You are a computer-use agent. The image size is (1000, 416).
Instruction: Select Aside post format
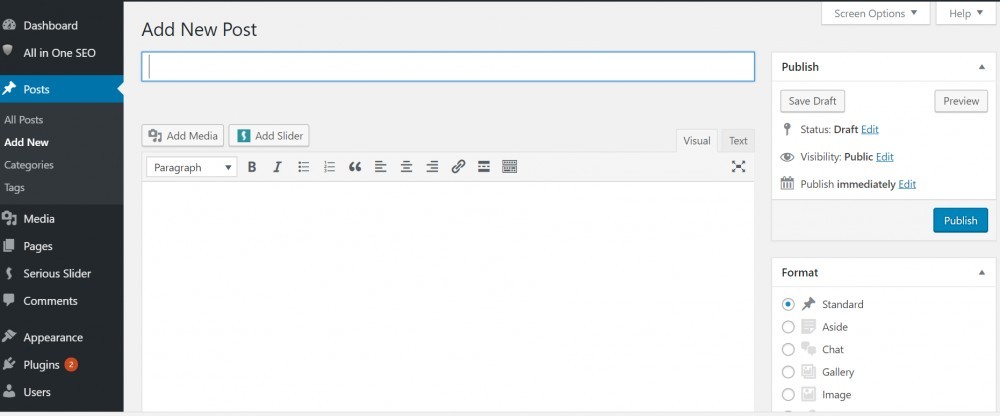pos(788,327)
